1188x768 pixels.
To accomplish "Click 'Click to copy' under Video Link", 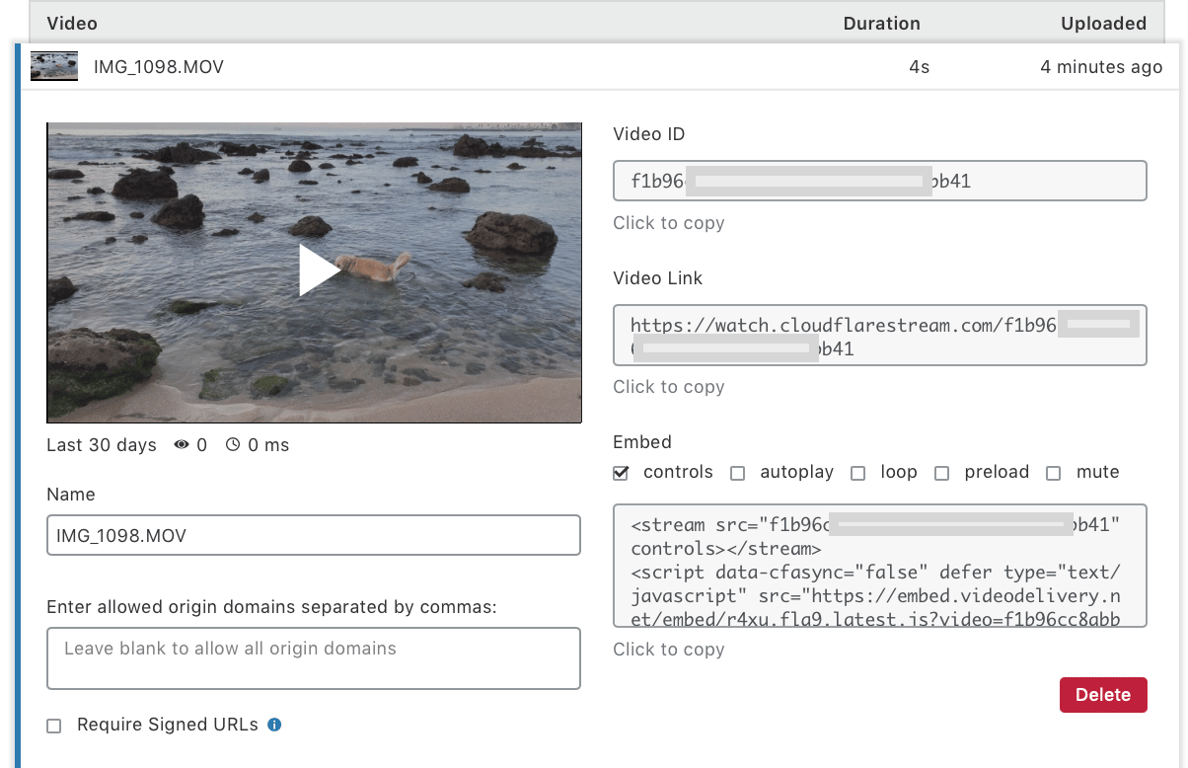I will click(669, 387).
